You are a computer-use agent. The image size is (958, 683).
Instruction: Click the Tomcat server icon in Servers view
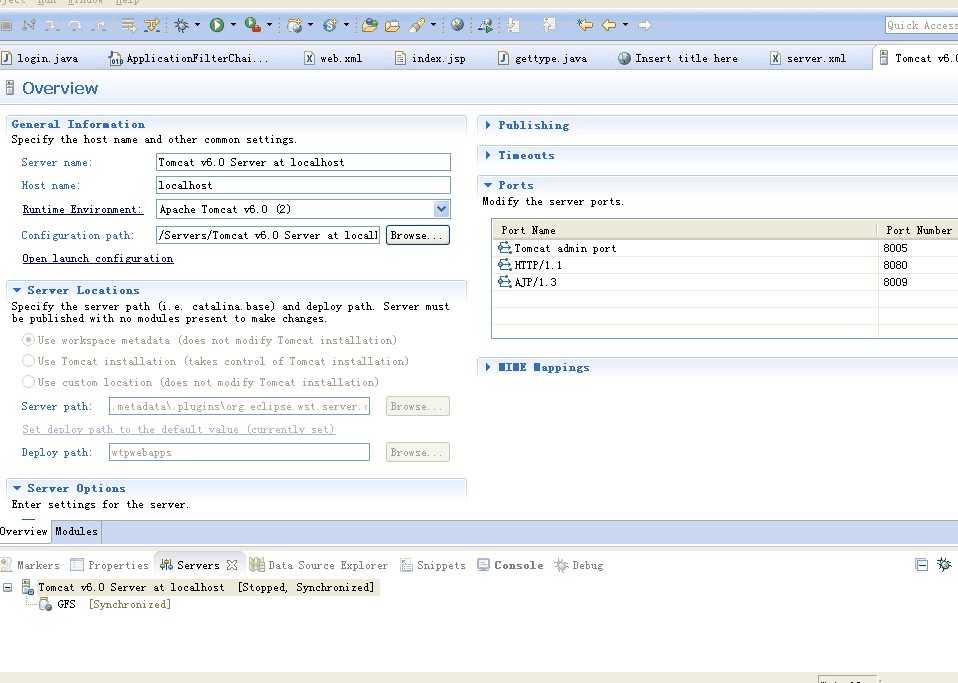(27, 587)
